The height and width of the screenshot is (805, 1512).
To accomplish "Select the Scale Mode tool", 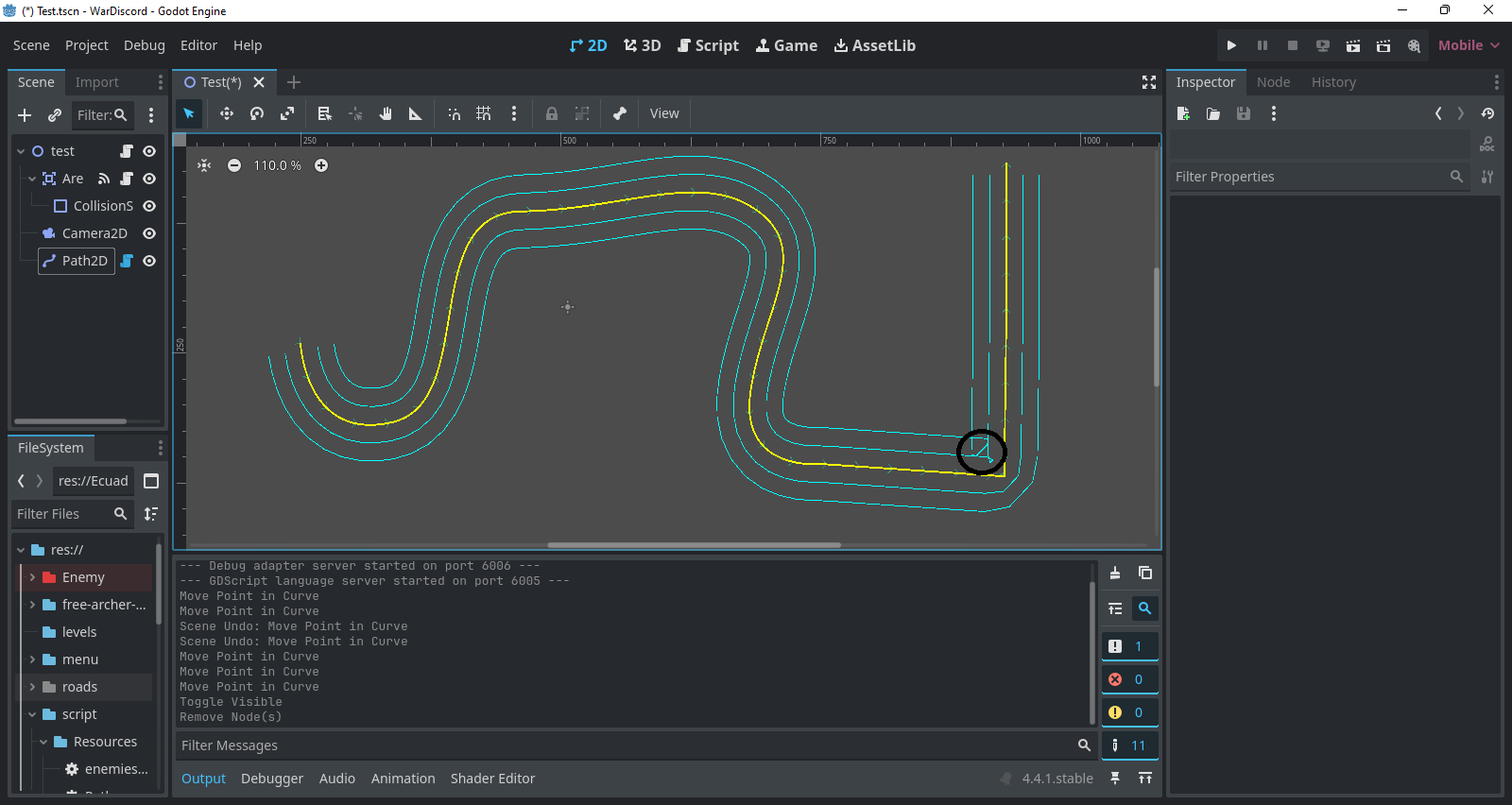I will click(x=287, y=113).
